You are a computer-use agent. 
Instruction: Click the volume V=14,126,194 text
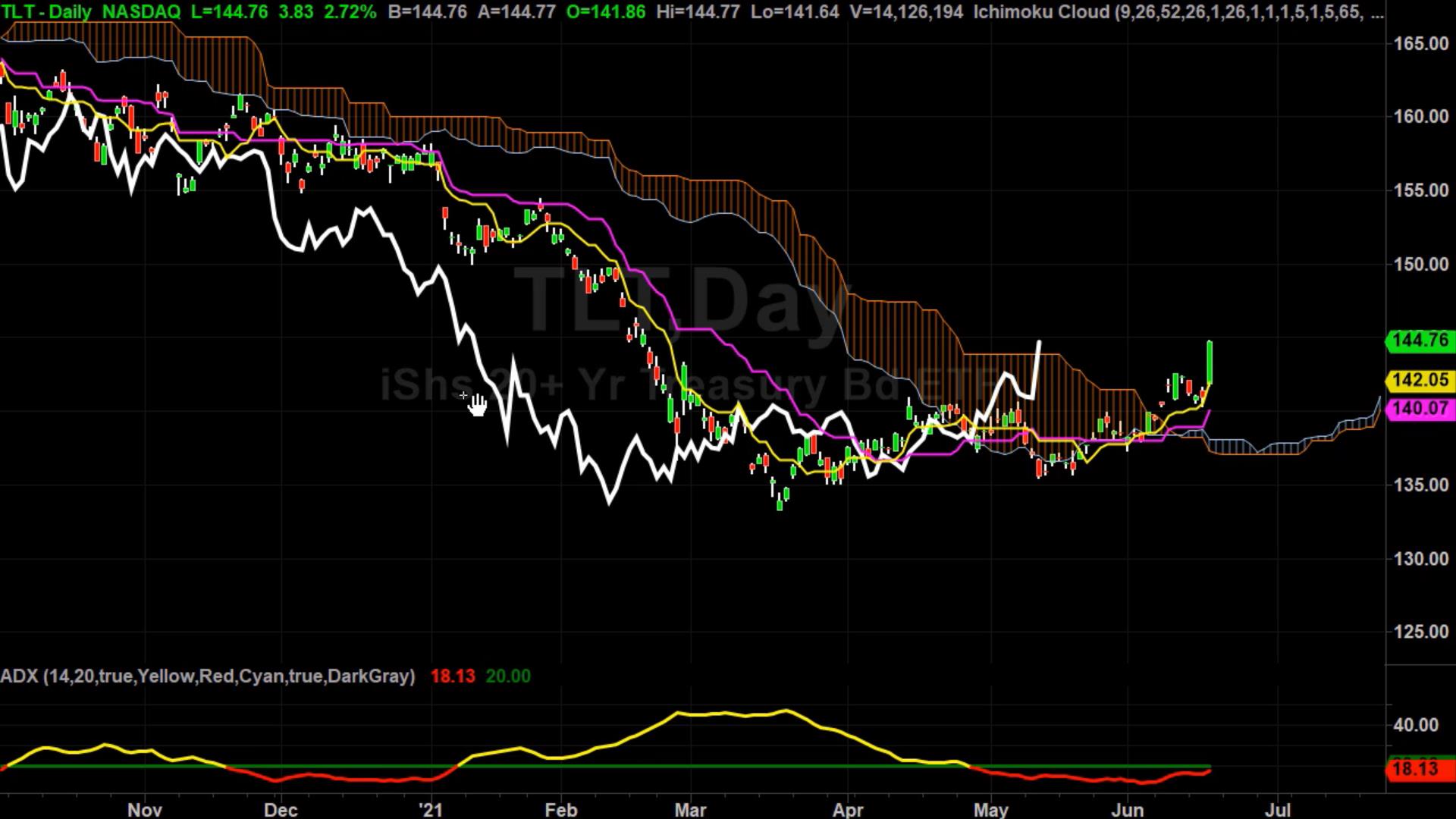[906, 12]
